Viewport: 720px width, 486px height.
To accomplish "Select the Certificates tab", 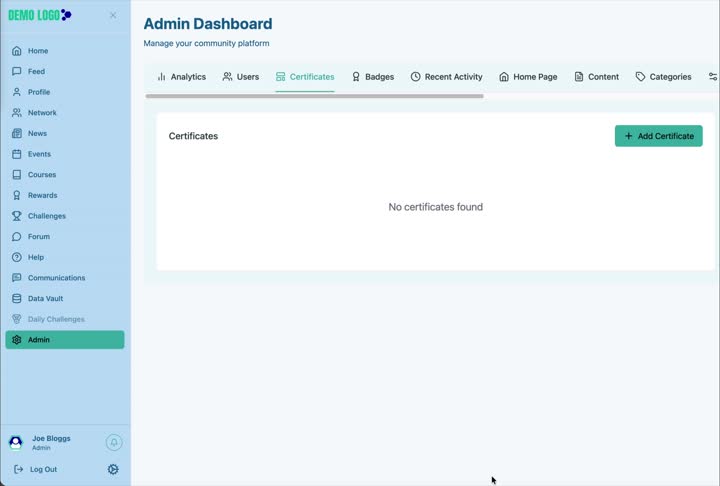I will 305,77.
